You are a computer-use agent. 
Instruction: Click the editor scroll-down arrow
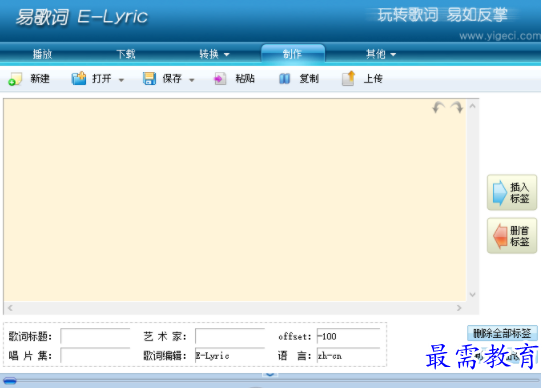pos(473,294)
